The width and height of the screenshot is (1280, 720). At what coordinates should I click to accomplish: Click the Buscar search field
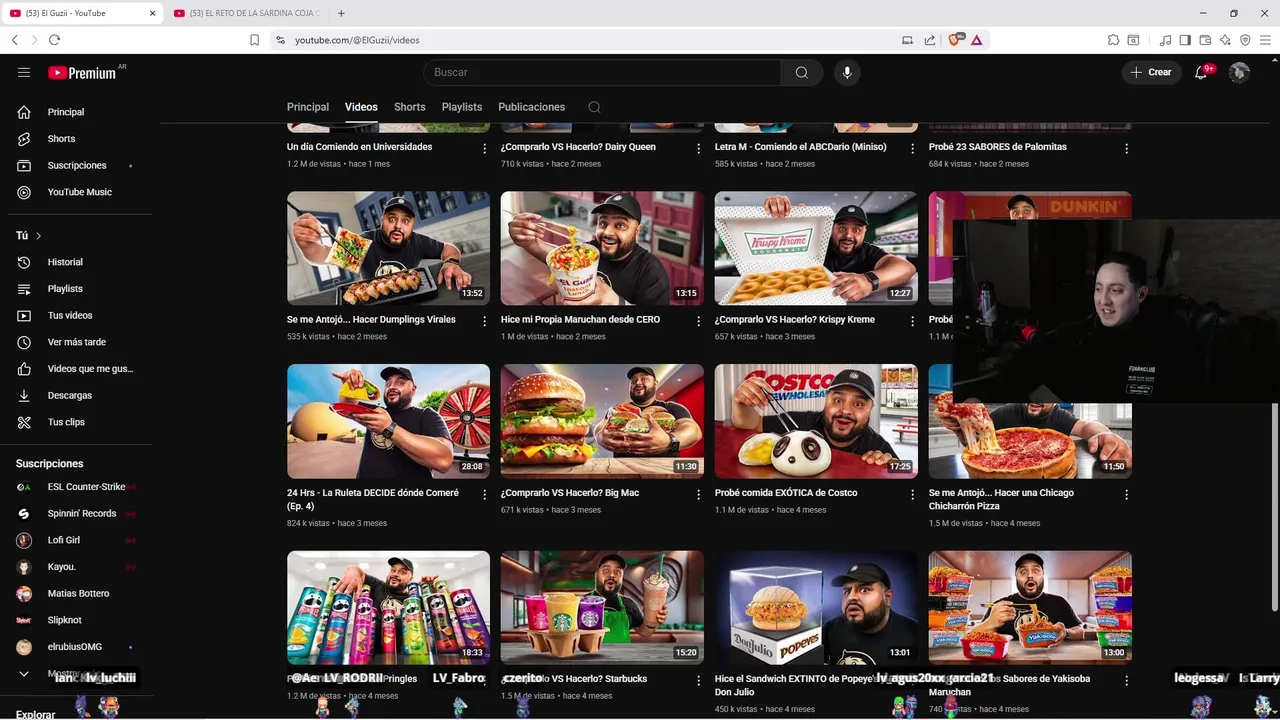(x=602, y=72)
